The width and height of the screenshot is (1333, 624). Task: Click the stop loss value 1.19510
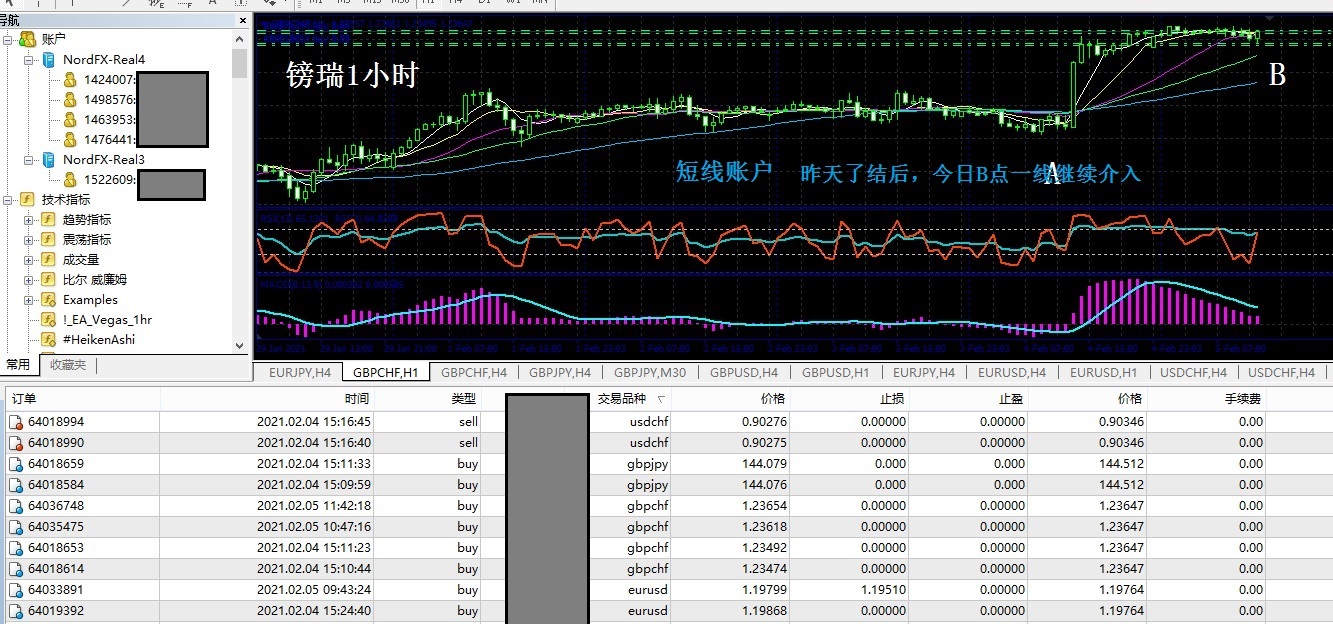[x=884, y=590]
